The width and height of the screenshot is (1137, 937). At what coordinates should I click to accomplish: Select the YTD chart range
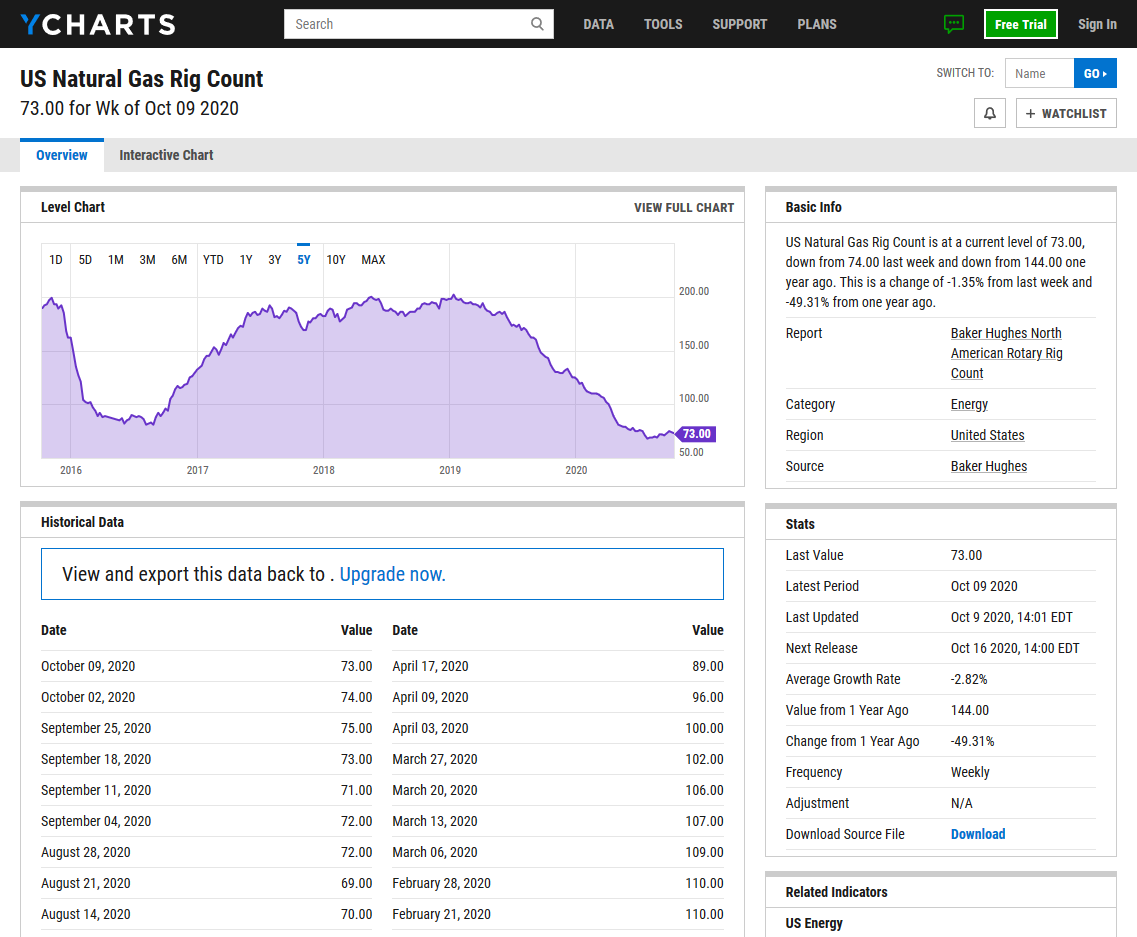(213, 260)
